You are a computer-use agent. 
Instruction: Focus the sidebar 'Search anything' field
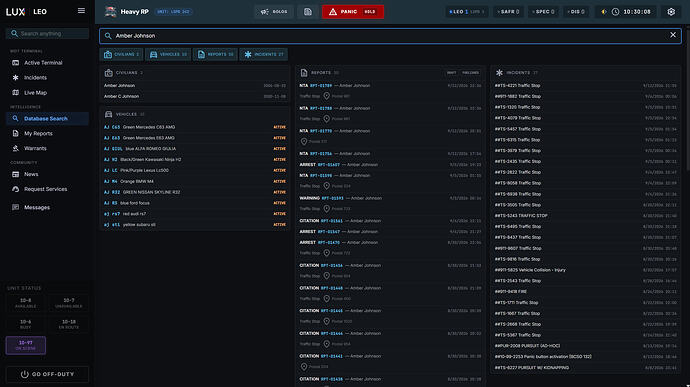tap(48, 33)
